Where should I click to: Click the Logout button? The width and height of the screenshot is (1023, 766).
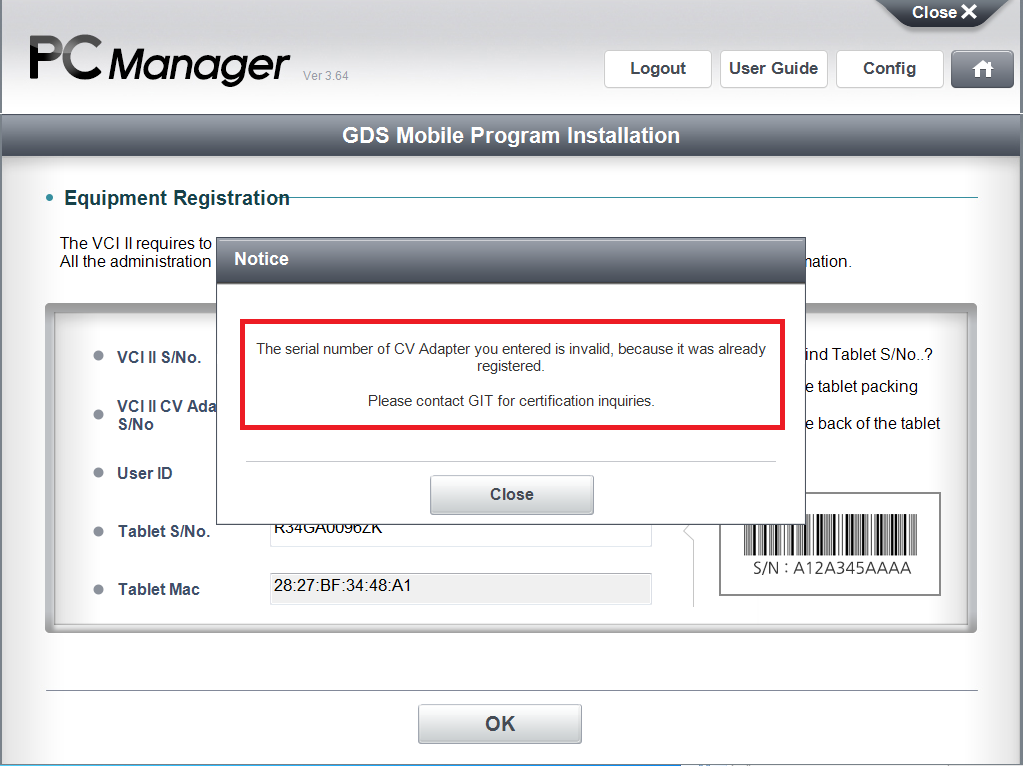658,69
